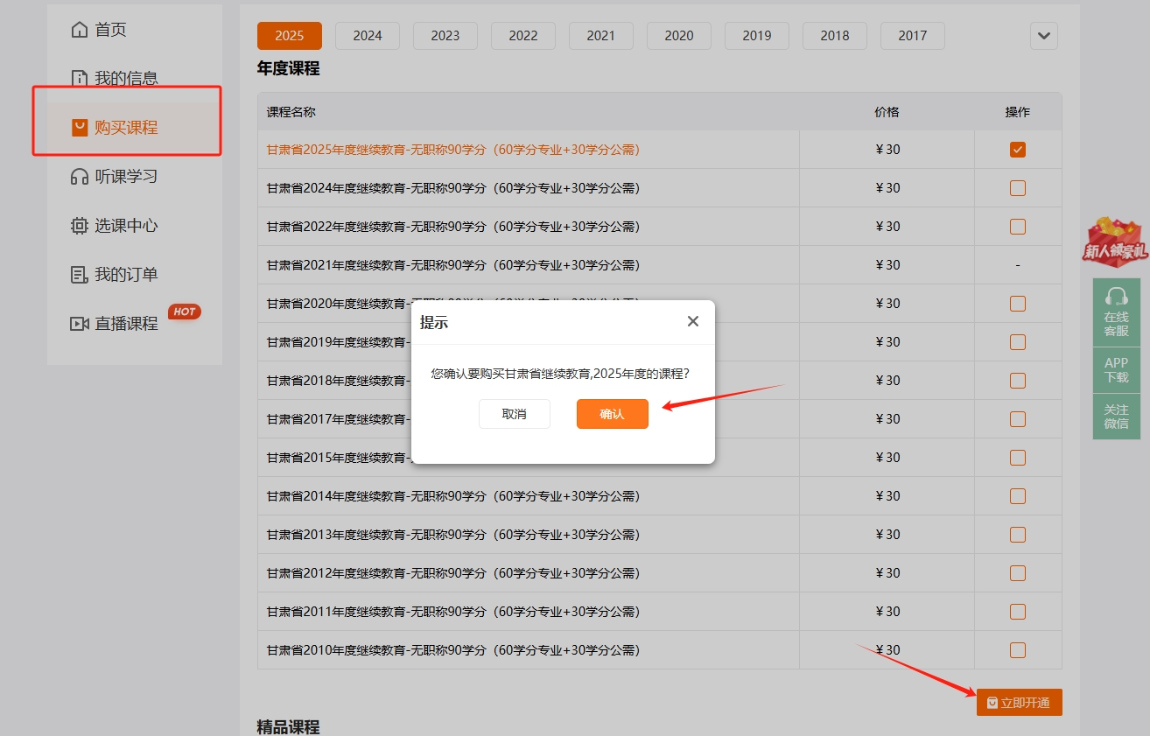Go to 听课学习 section
The height and width of the screenshot is (736, 1150).
tap(114, 175)
